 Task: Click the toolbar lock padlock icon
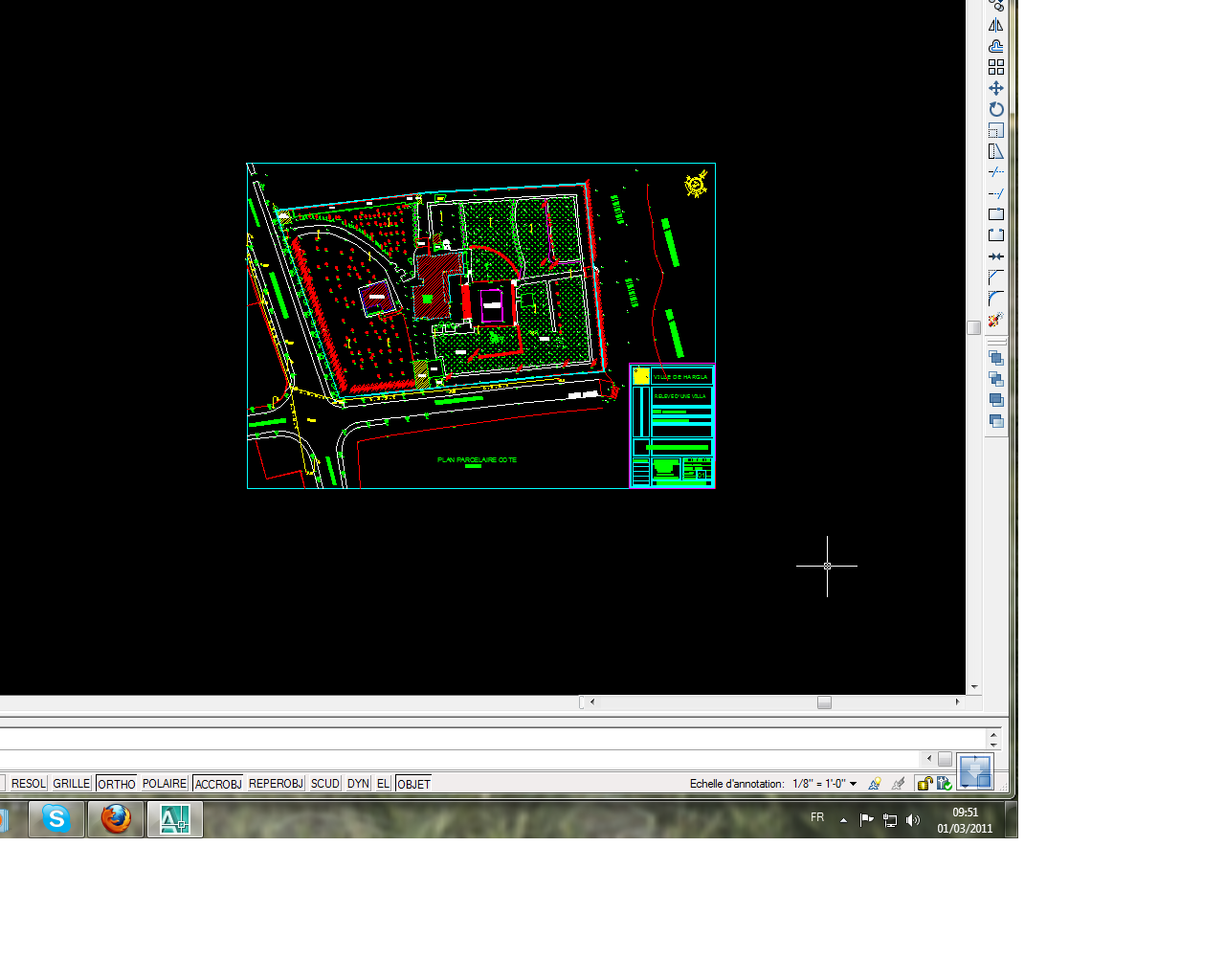click(x=924, y=784)
